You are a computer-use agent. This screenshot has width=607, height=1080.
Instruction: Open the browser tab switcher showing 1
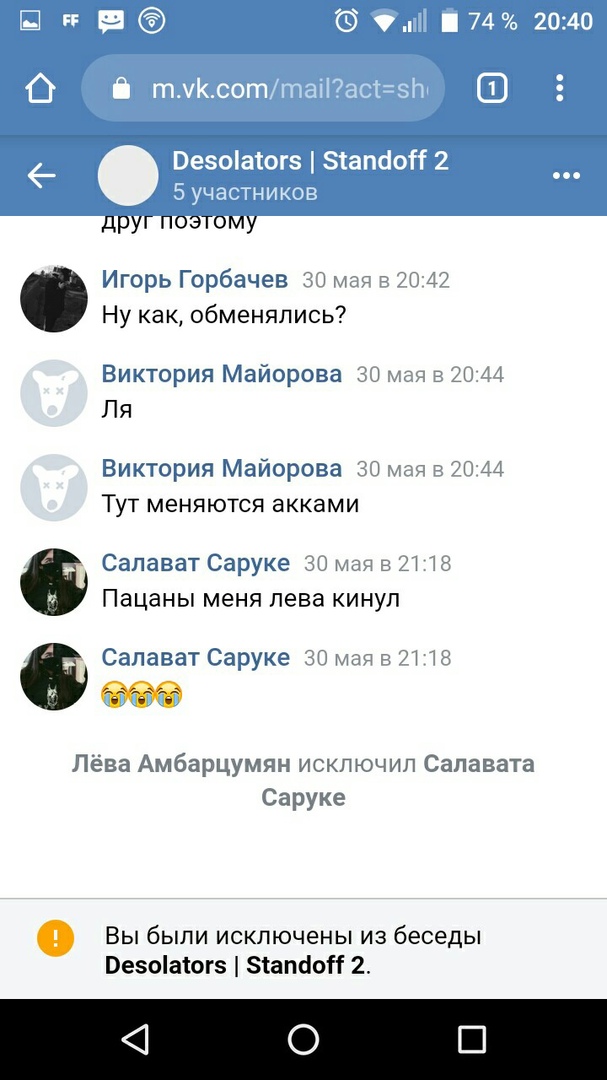tap(492, 89)
